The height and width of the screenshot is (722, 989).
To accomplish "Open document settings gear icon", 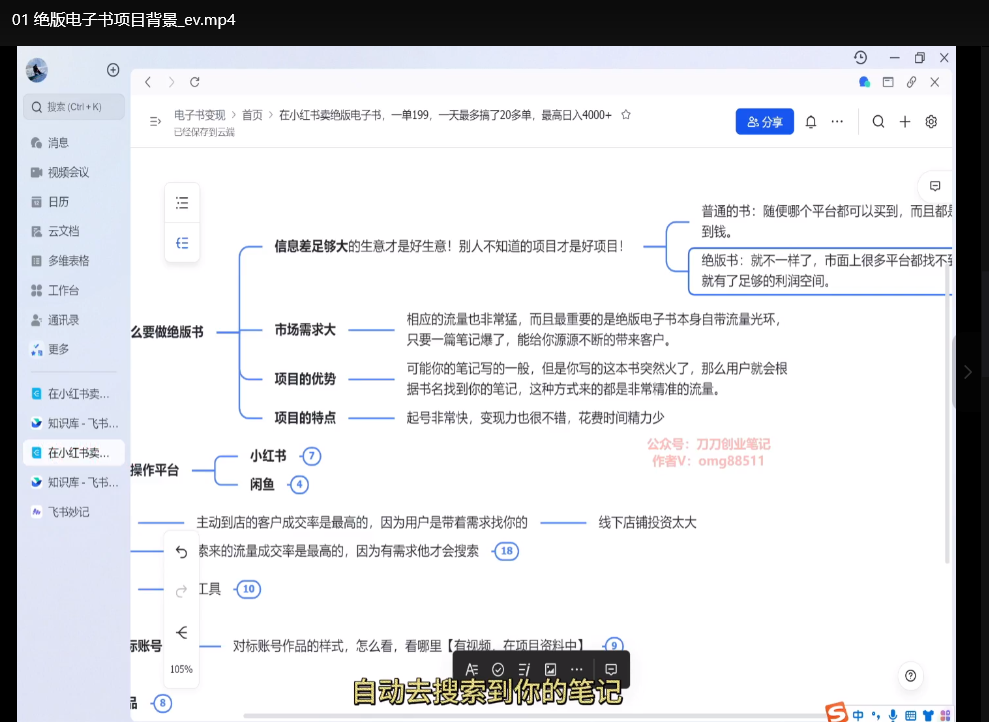I will tap(931, 122).
